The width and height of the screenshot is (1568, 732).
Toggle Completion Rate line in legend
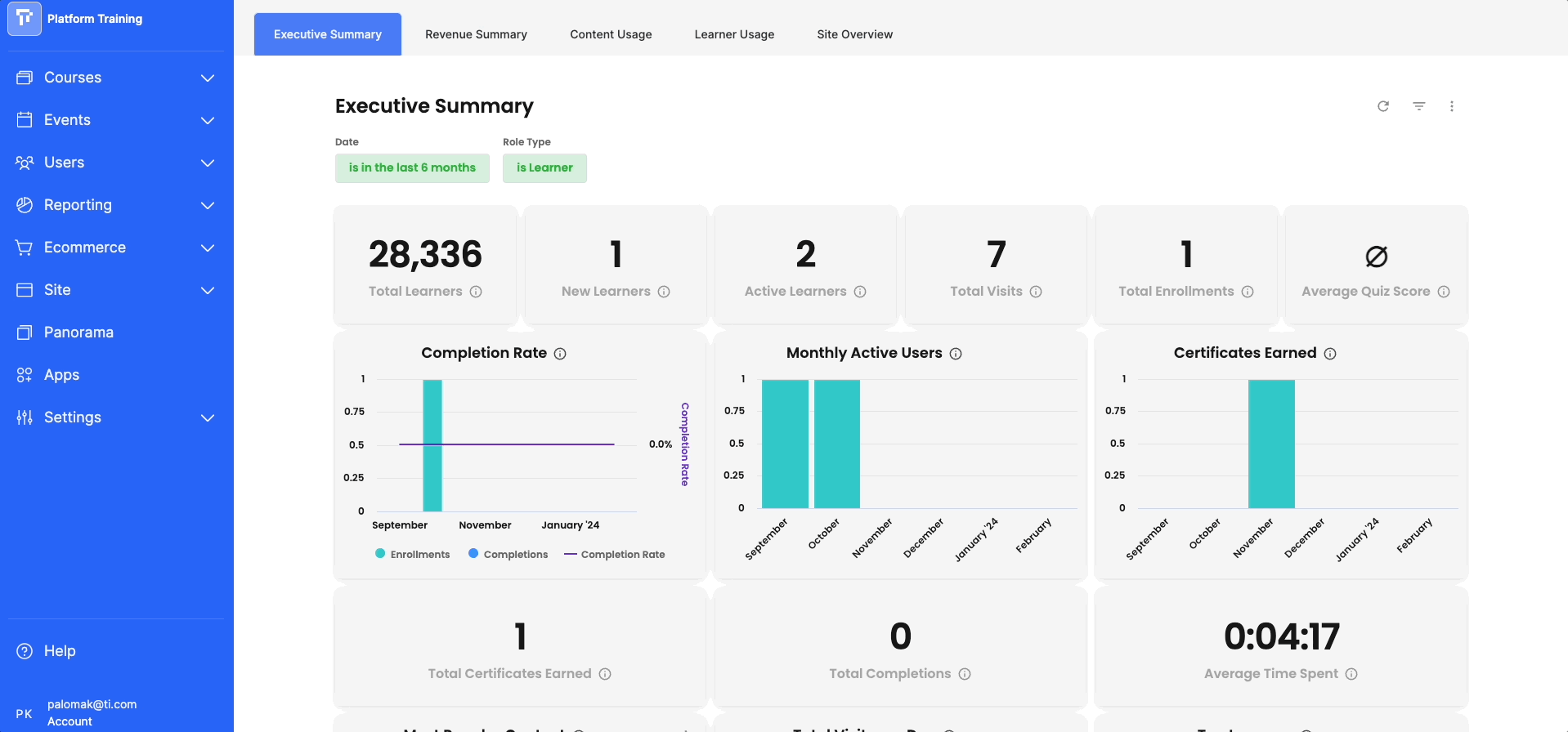coord(615,554)
